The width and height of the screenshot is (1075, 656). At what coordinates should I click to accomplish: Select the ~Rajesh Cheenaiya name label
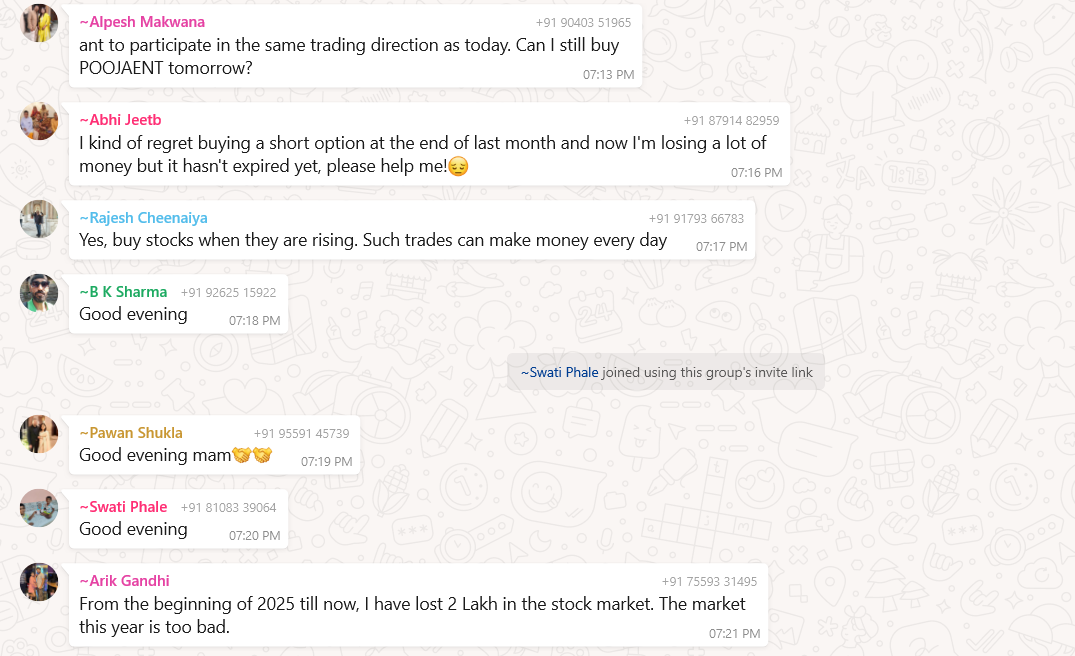click(143, 218)
